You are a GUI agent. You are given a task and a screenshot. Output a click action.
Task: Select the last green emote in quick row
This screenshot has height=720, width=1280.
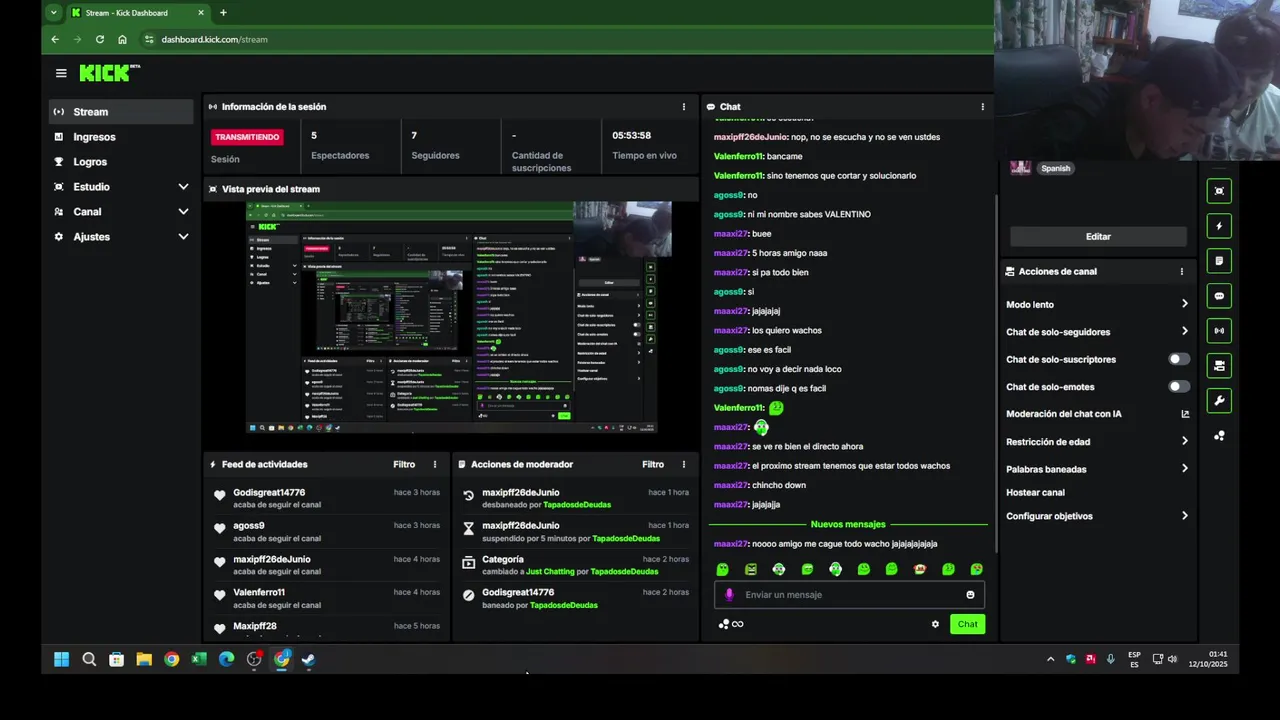tap(977, 569)
